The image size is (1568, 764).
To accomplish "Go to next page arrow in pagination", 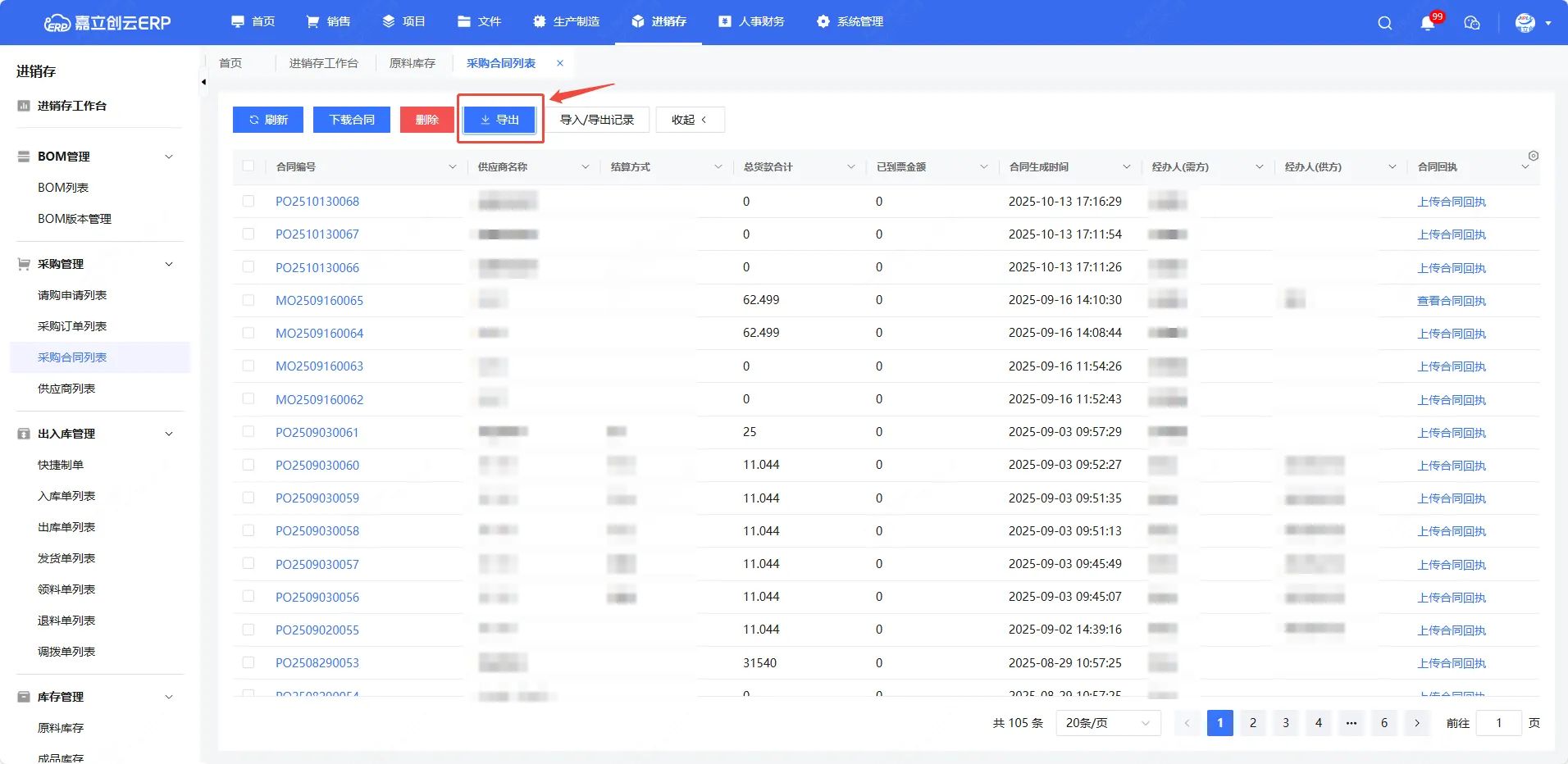I will pyautogui.click(x=1417, y=723).
